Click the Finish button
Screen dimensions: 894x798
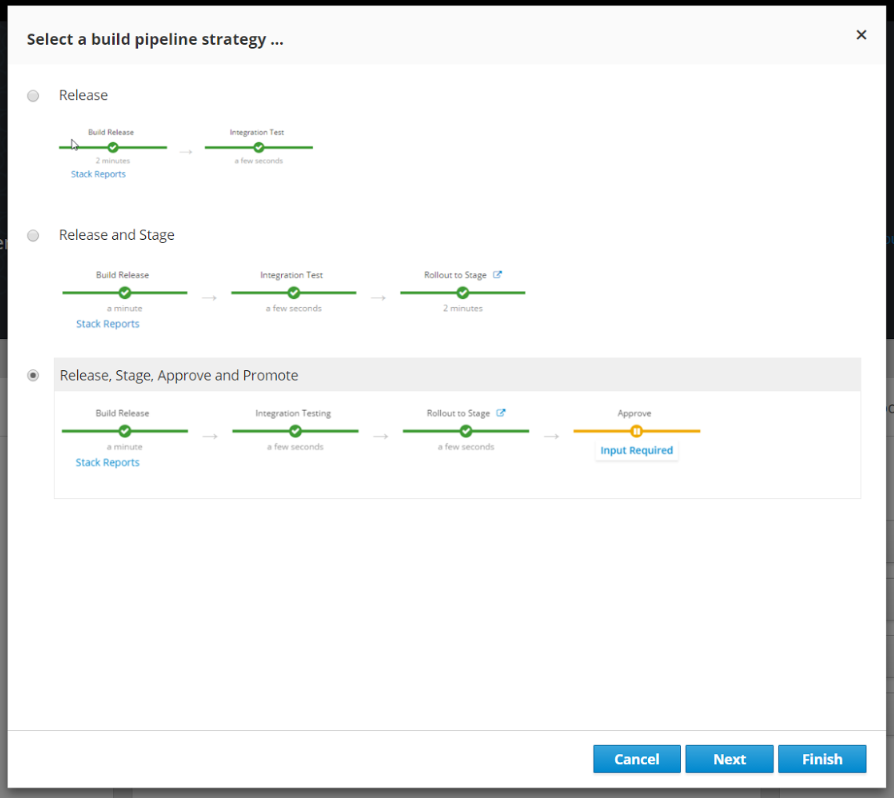coord(822,759)
